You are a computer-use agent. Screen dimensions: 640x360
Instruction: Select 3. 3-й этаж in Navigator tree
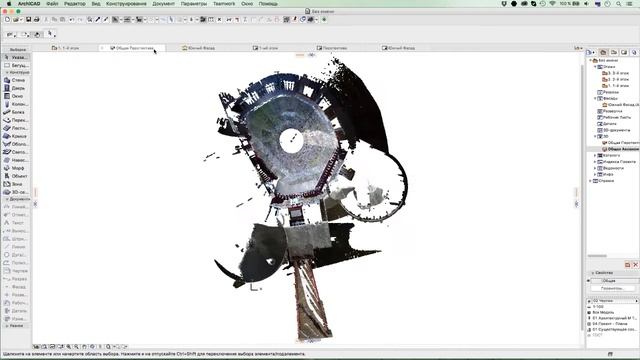616,73
